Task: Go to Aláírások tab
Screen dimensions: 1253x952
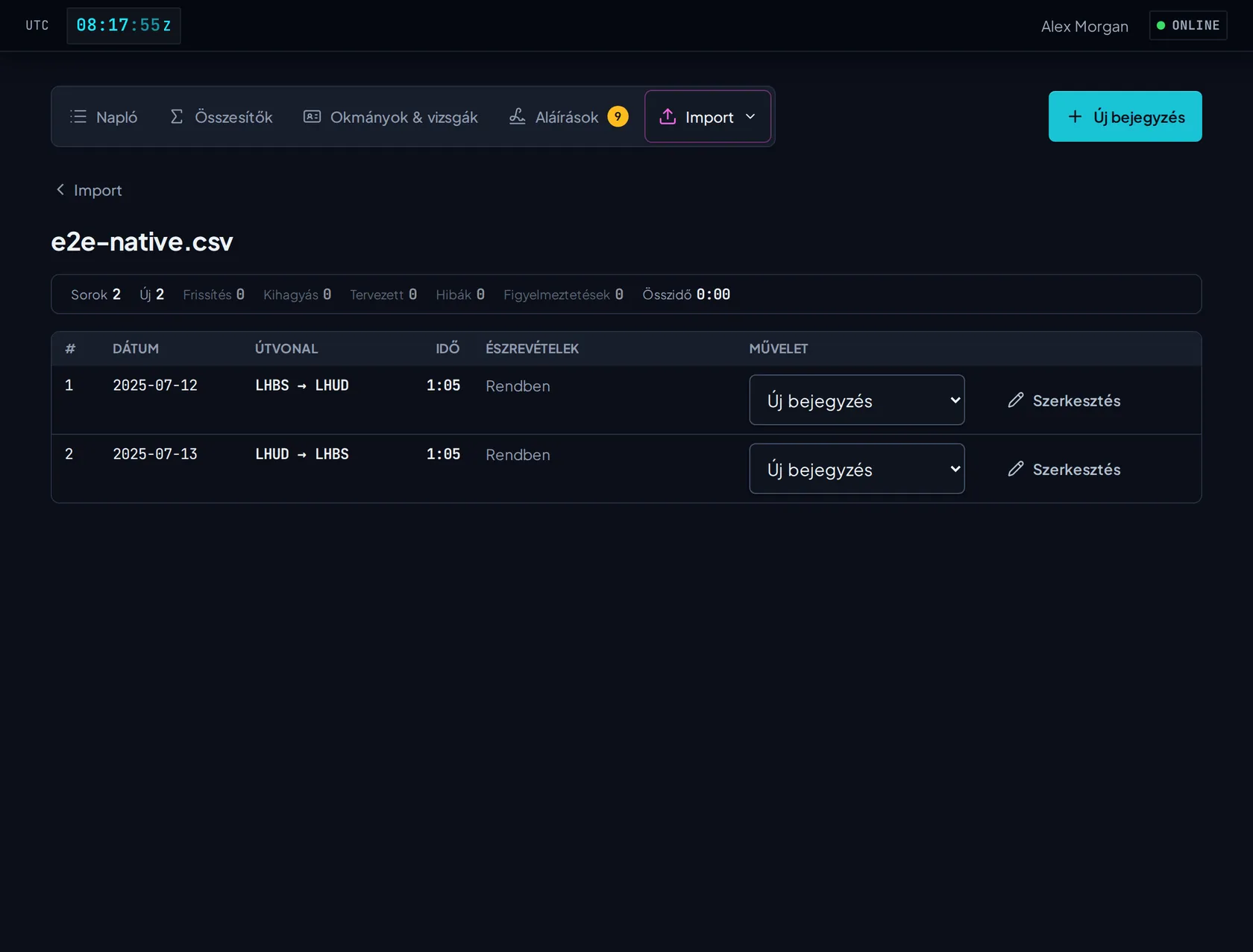Action: click(568, 117)
